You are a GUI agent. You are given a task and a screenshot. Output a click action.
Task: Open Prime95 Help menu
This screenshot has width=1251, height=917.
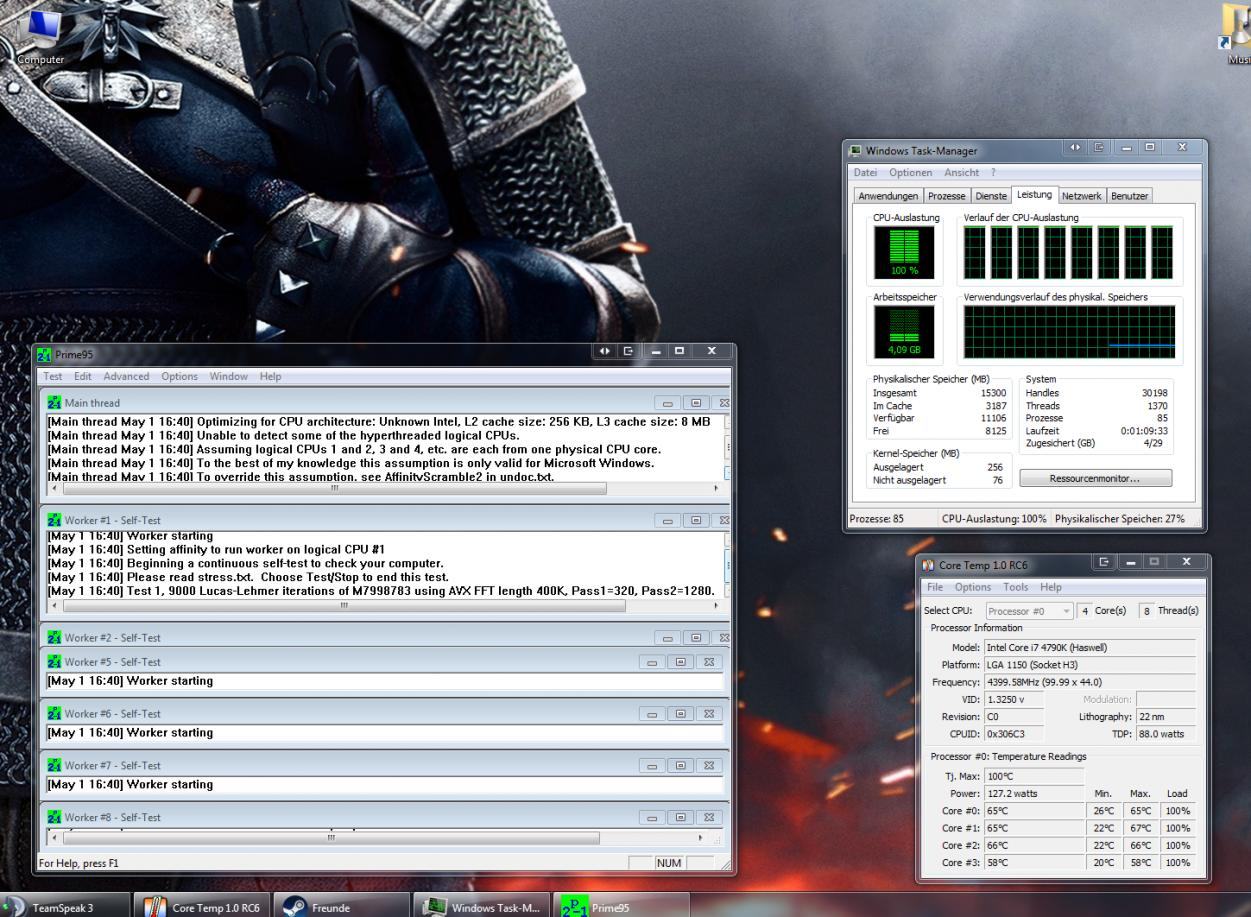[x=270, y=376]
